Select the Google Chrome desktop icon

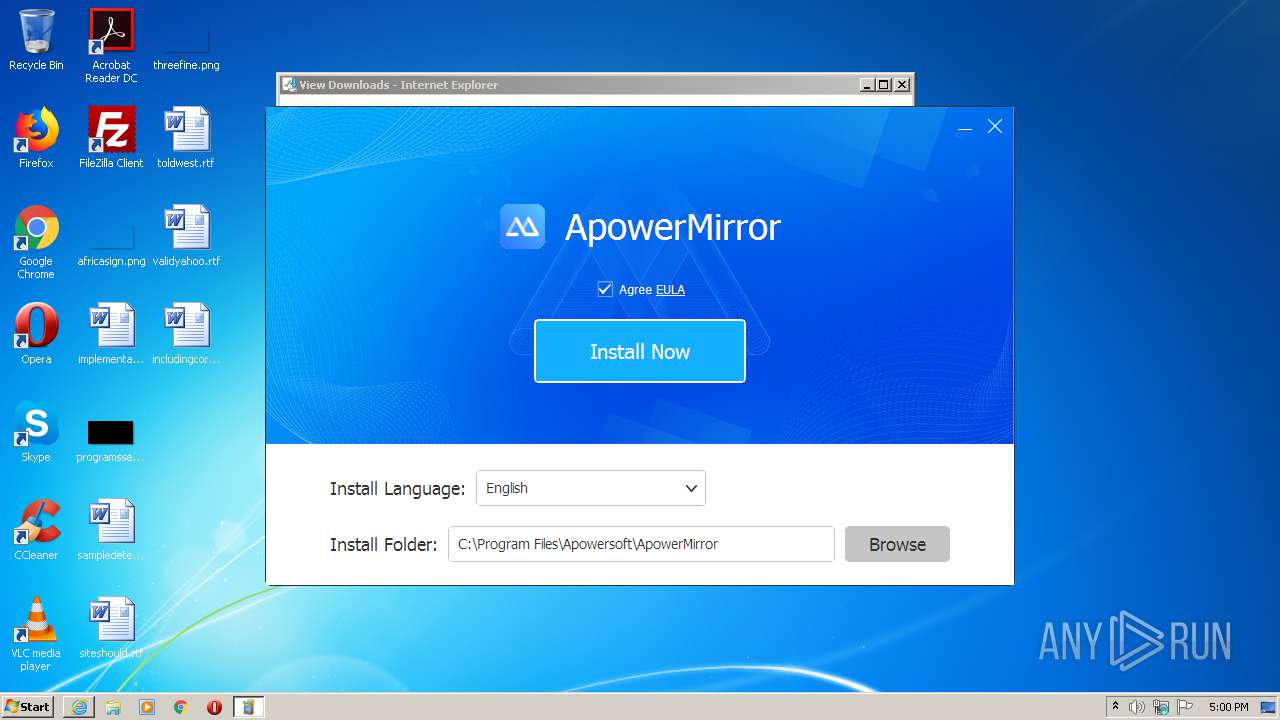coord(36,242)
